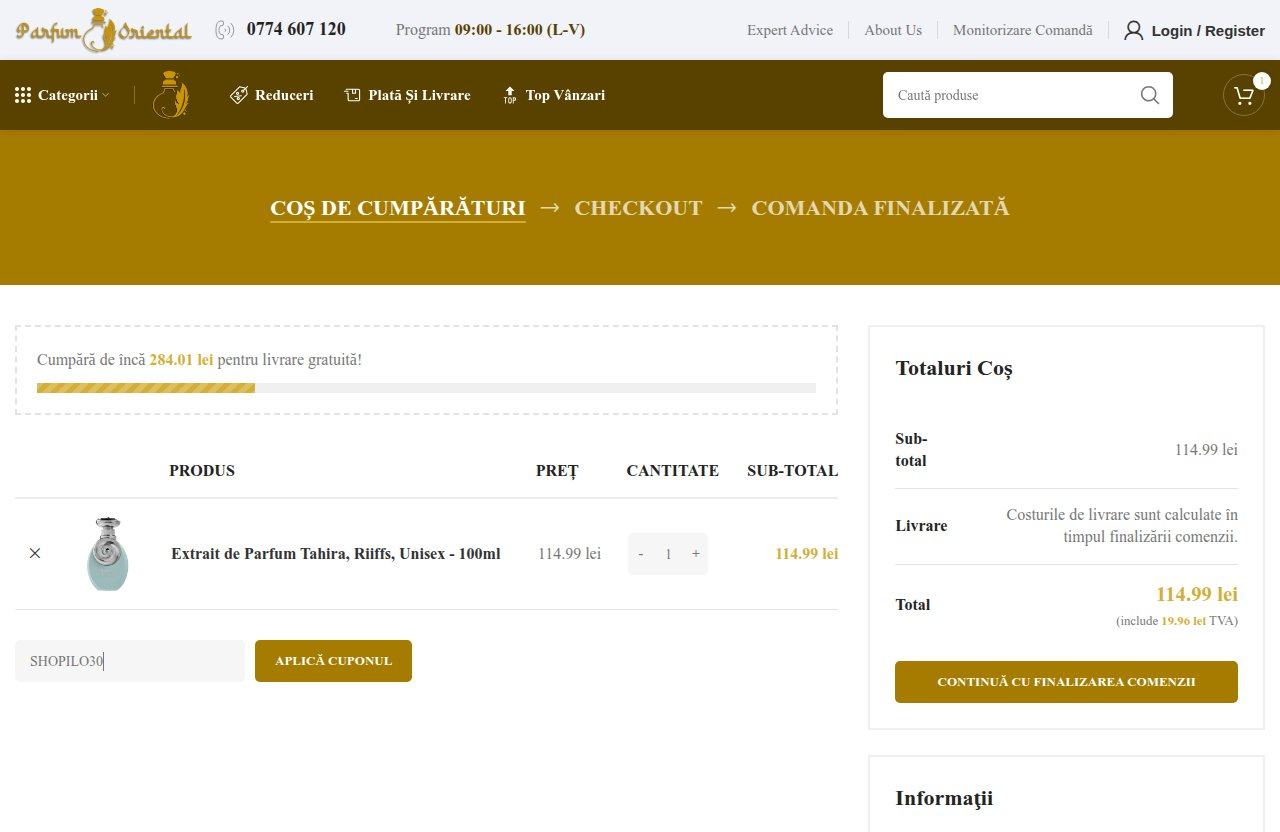Call phone number 0774 607 120
The height and width of the screenshot is (832, 1280).
coord(296,29)
